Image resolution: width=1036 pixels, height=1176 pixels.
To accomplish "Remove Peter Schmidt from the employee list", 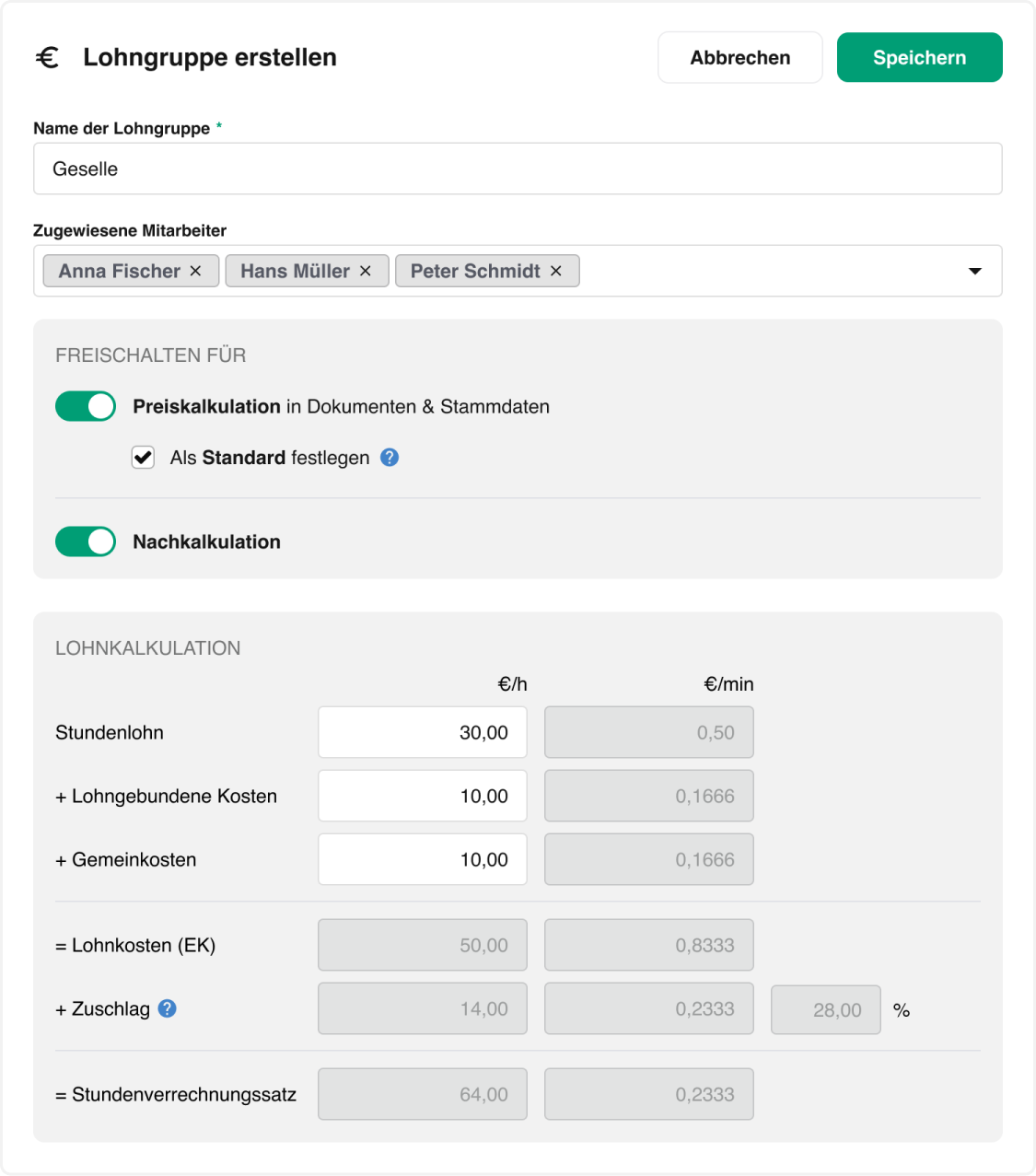I will click(556, 271).
